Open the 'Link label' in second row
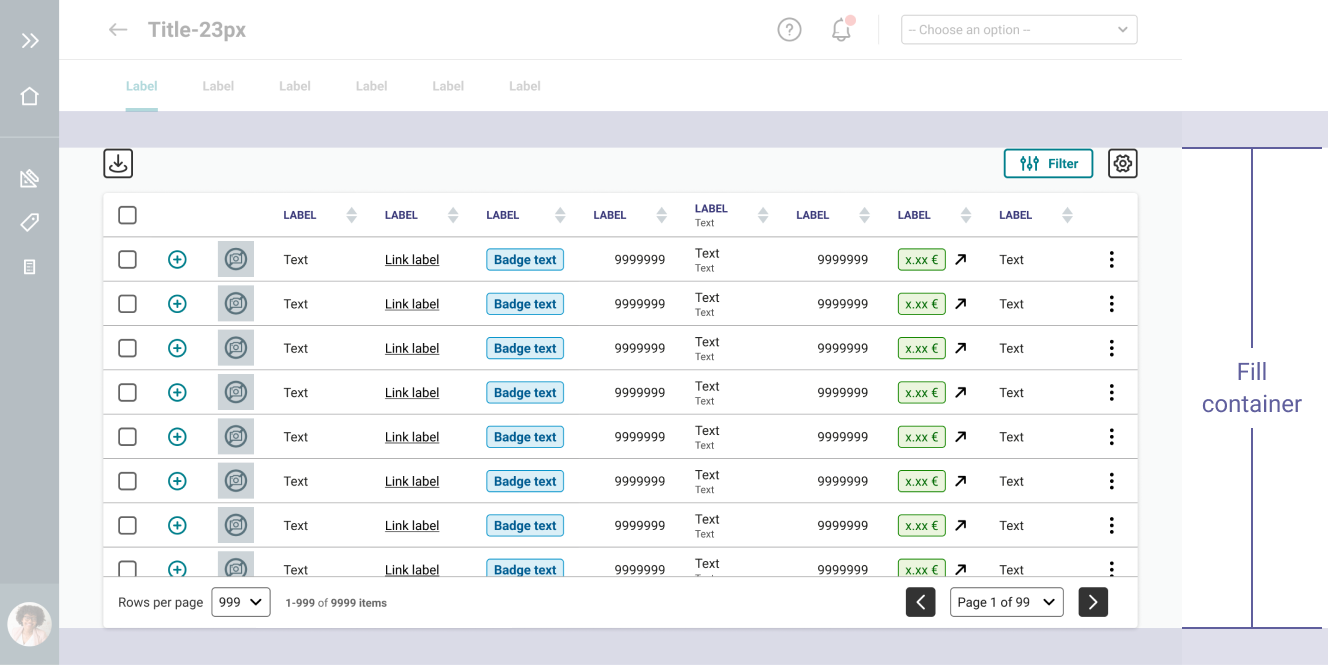Image resolution: width=1328 pixels, height=666 pixels. click(x=412, y=304)
